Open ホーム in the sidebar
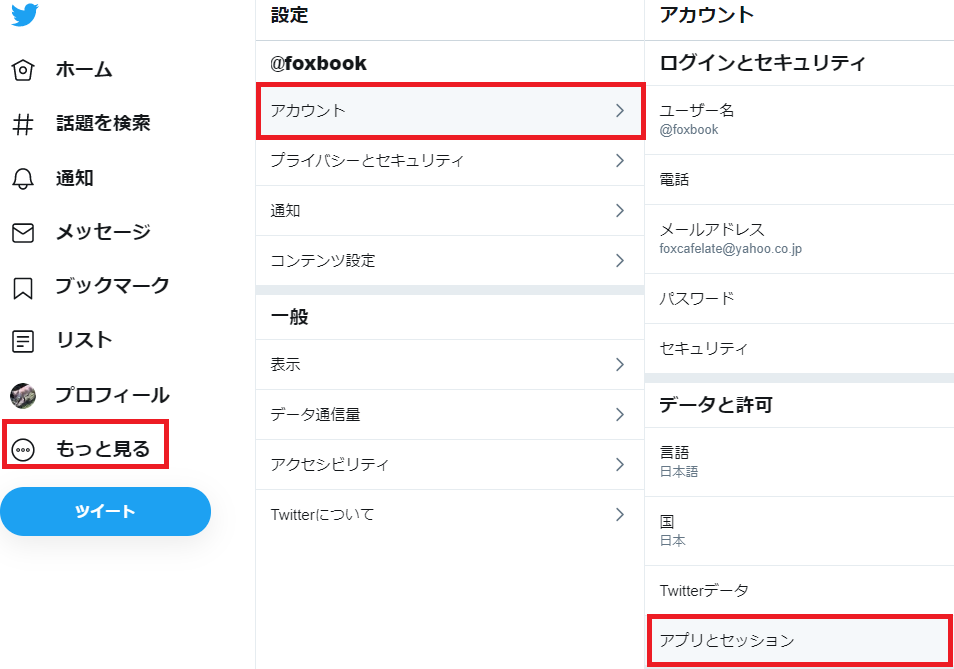 pyautogui.click(x=84, y=70)
